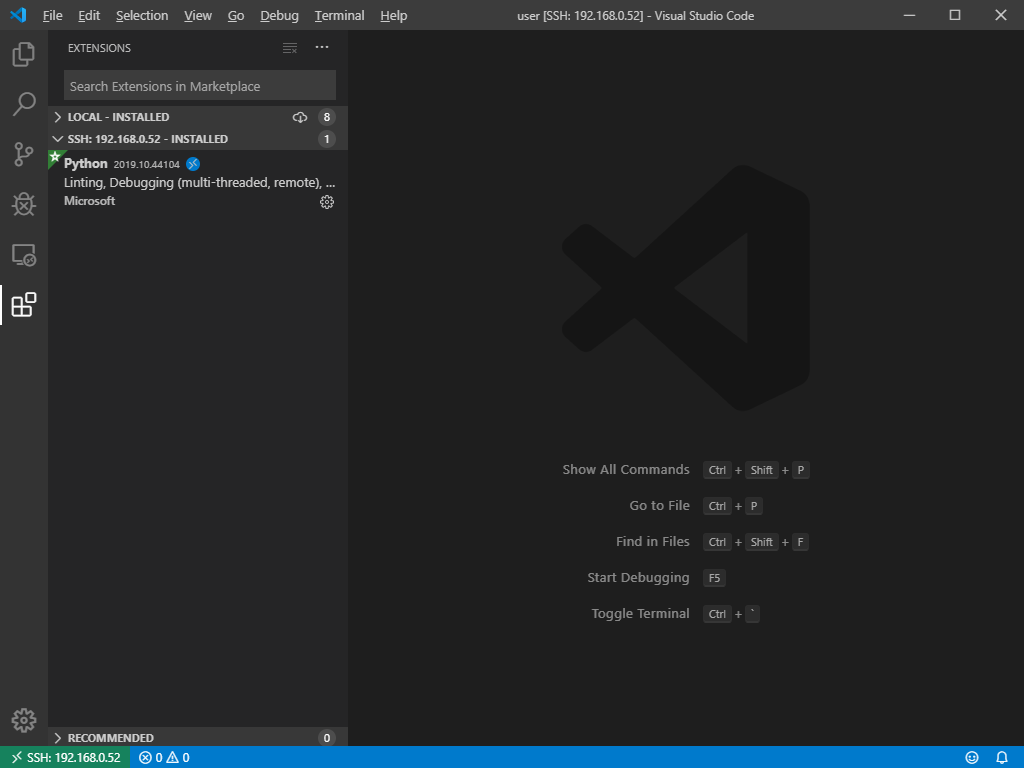Open the Remote Explorer view
This screenshot has width=1024, height=768.
tap(24, 255)
